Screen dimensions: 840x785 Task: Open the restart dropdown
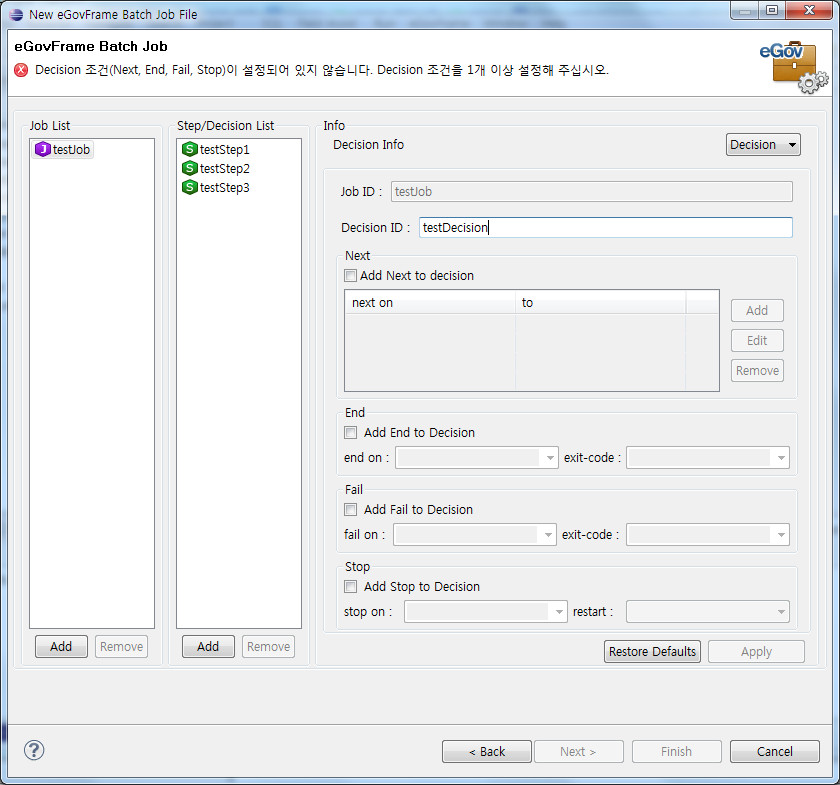[x=708, y=612]
